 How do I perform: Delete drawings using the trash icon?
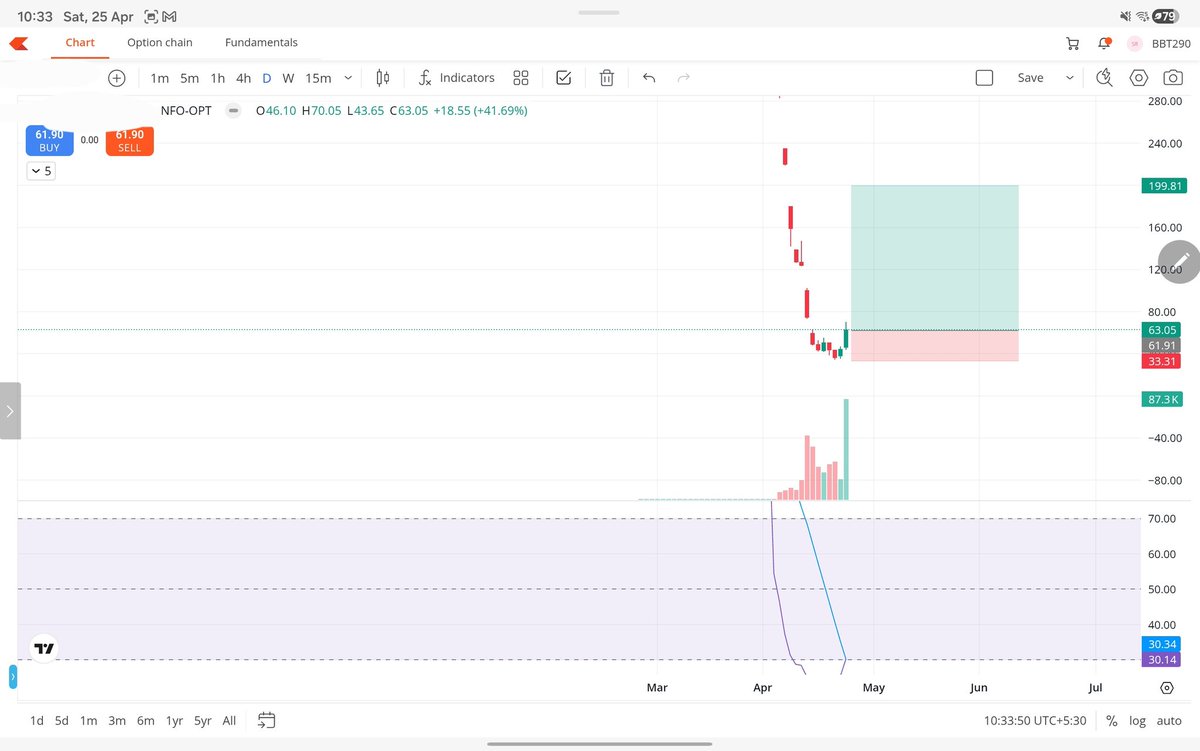tap(607, 77)
